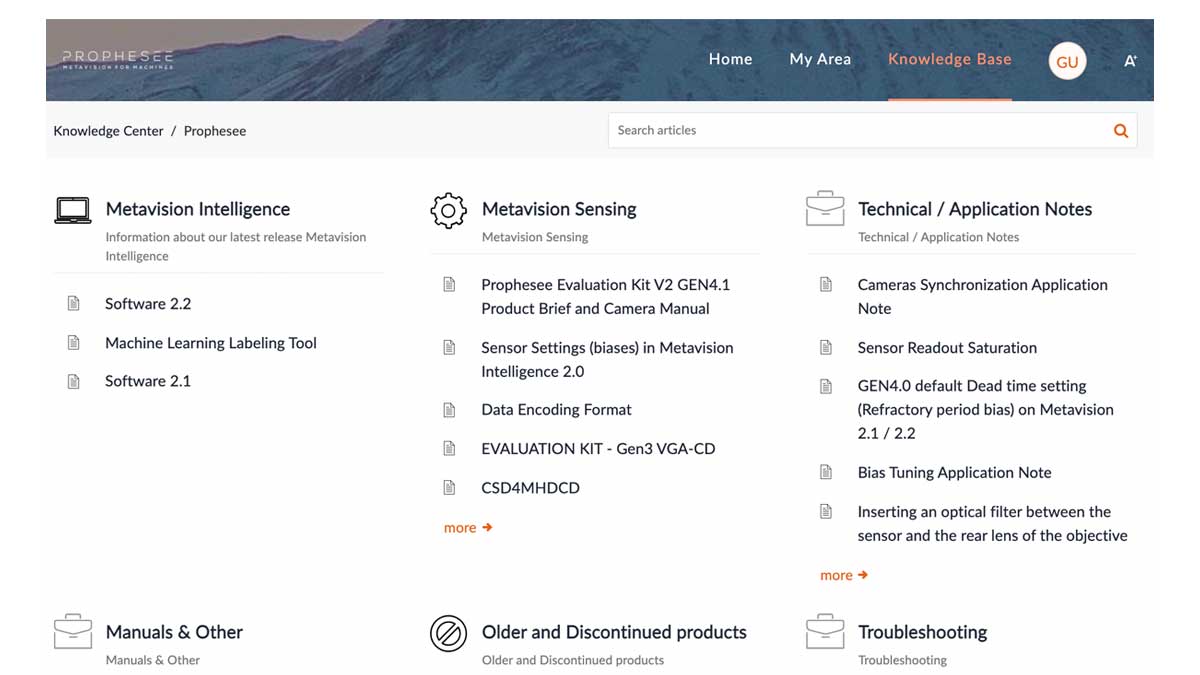
Task: Click the Older and Discontinued products icon
Action: point(448,633)
